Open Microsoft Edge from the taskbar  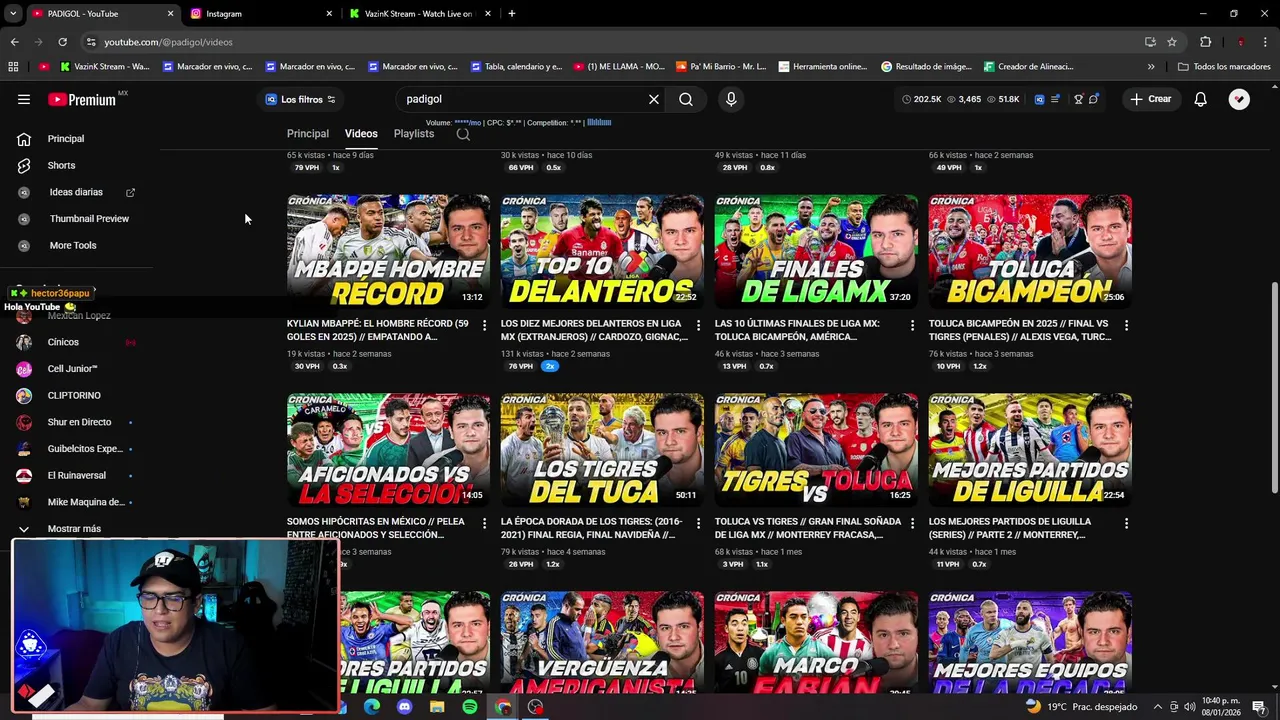[371, 707]
